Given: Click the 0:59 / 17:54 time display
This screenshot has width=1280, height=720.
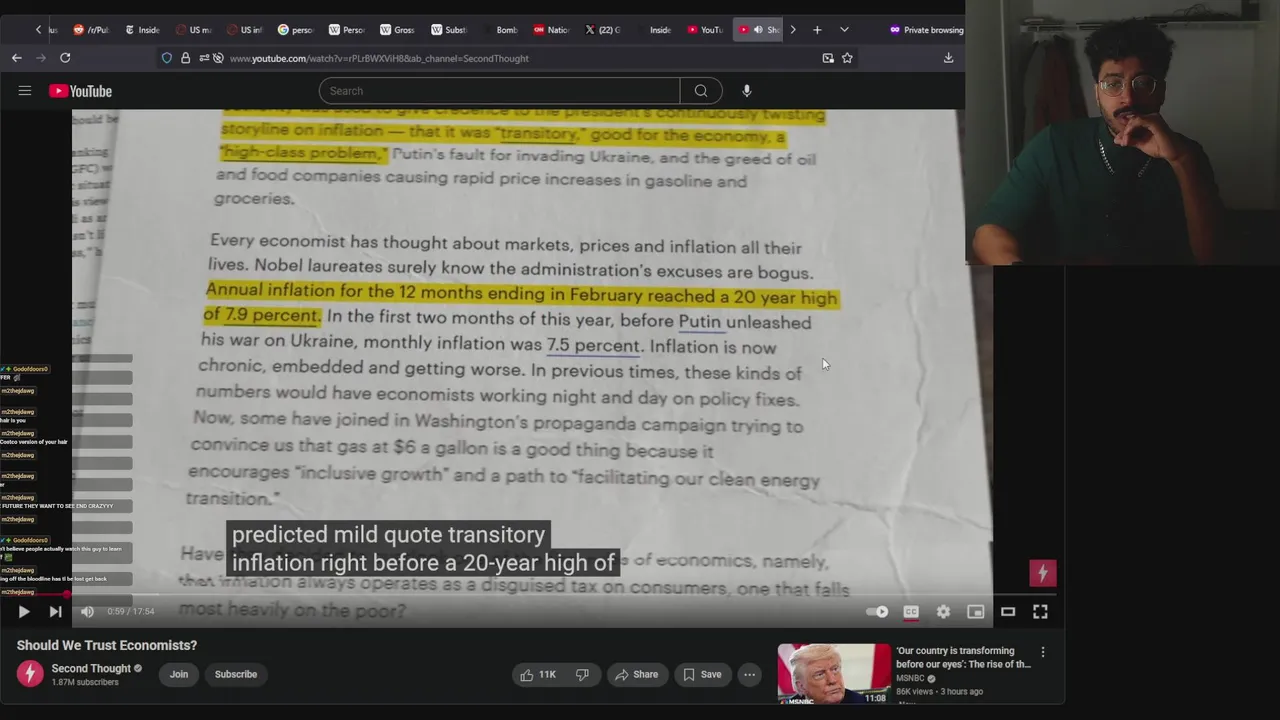Looking at the screenshot, I should (131, 612).
